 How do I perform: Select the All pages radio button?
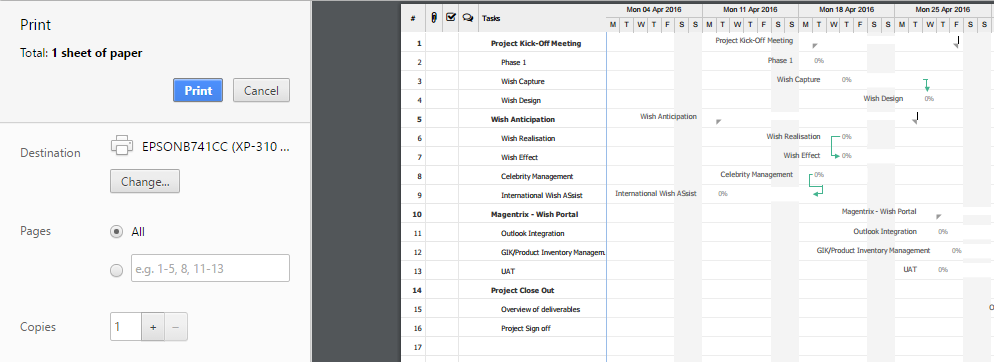(x=116, y=231)
